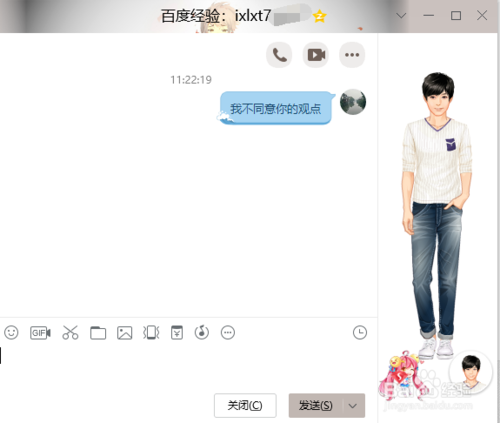Send a picture using the image icon
Viewport: 500px width, 423px height.
click(x=125, y=333)
